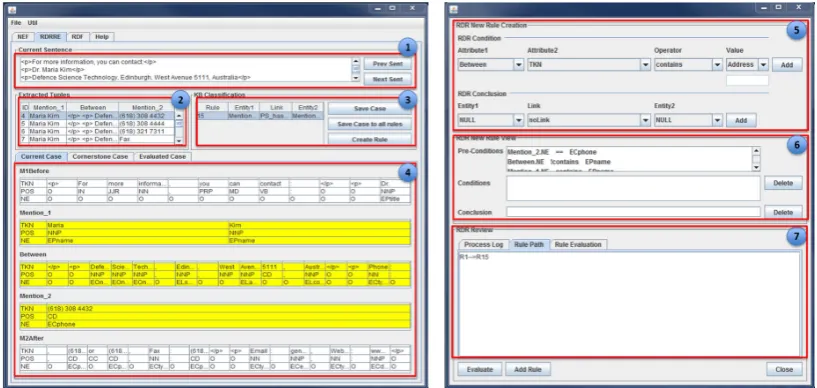Click the Conclusion text field
The height and width of the screenshot is (388, 817).
(x=633, y=212)
